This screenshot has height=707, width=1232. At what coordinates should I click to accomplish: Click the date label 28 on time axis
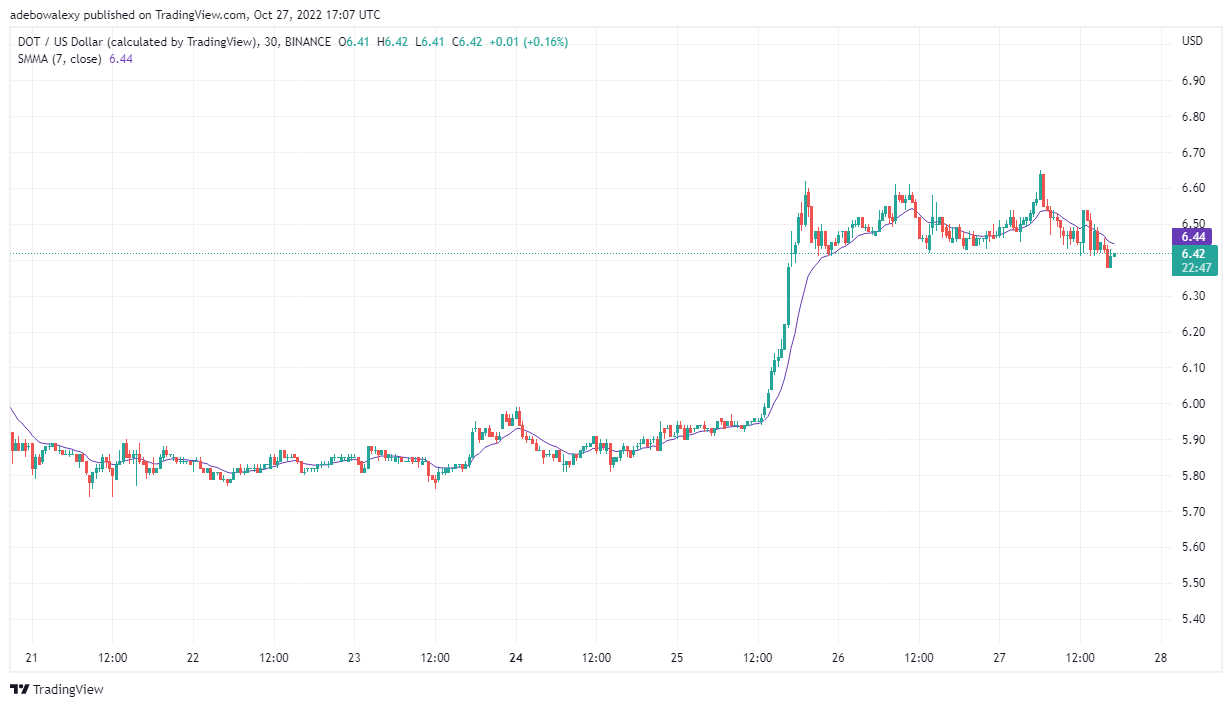(x=1161, y=658)
